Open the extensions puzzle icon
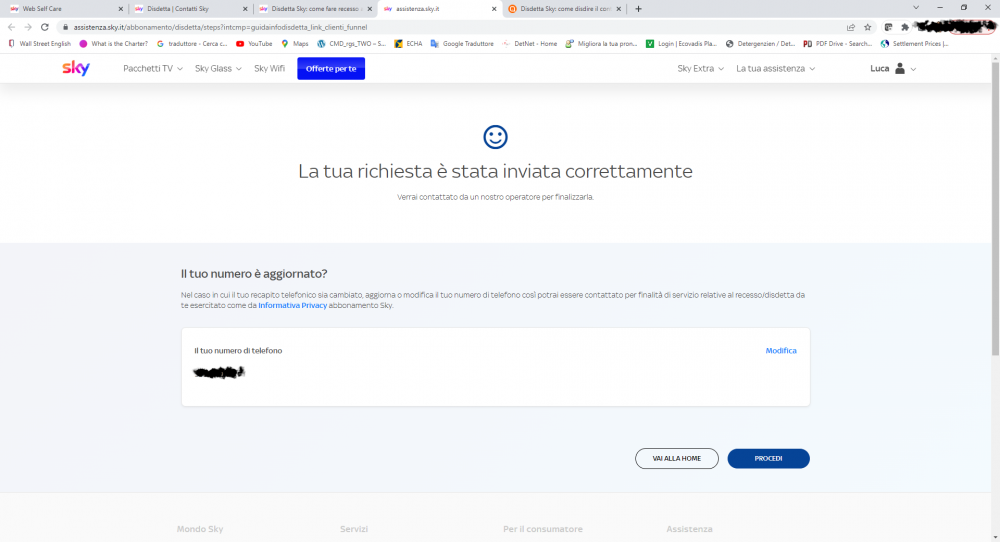This screenshot has height=542, width=1000. (x=904, y=27)
